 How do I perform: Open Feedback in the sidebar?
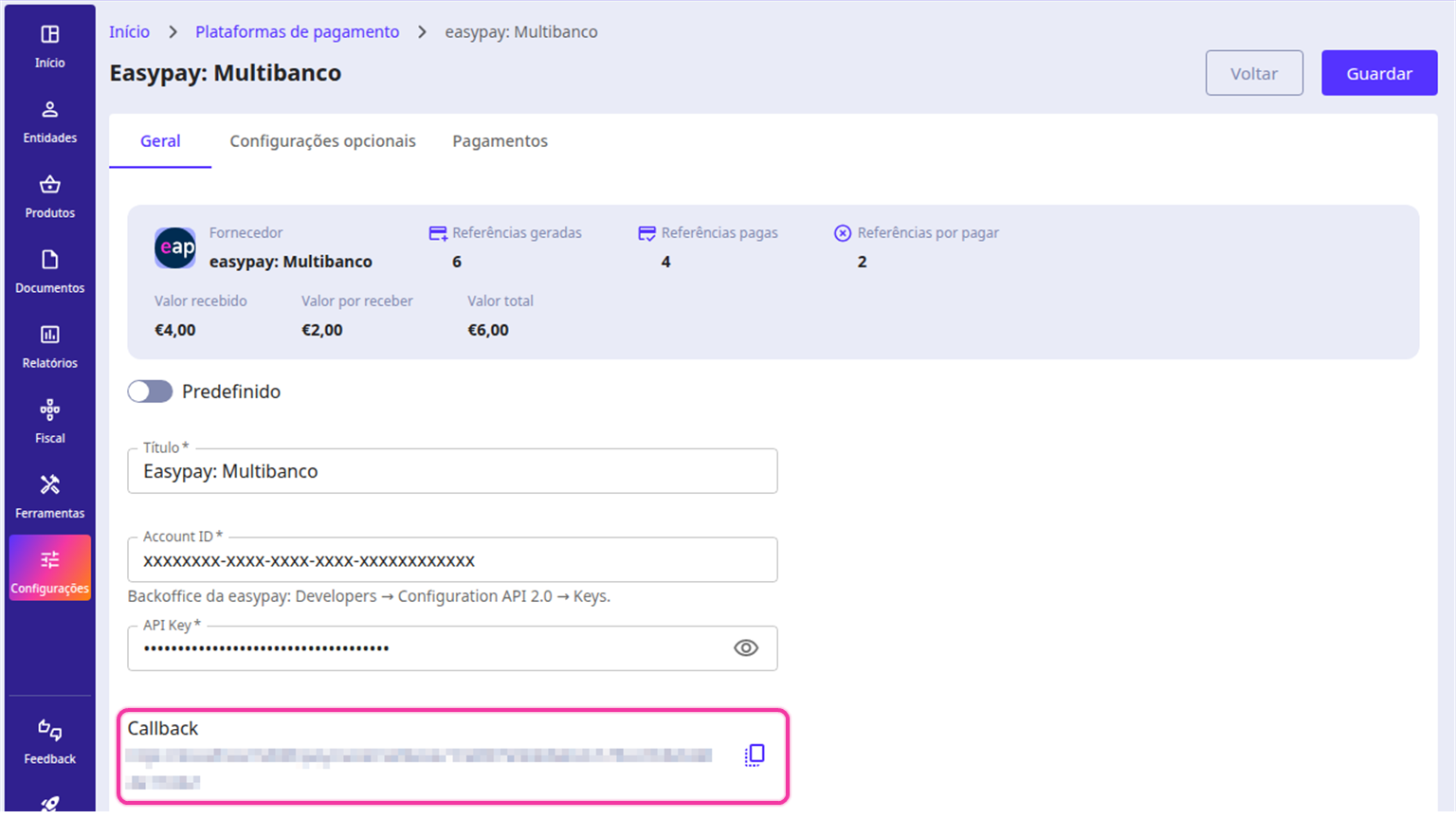pyautogui.click(x=49, y=741)
